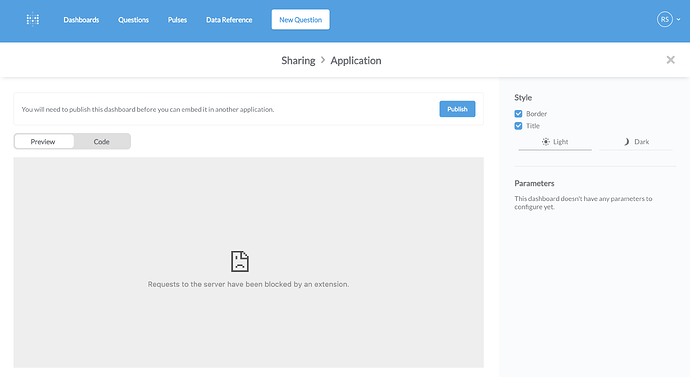Go to the Pulses section
The height and width of the screenshot is (377, 690).
click(177, 20)
